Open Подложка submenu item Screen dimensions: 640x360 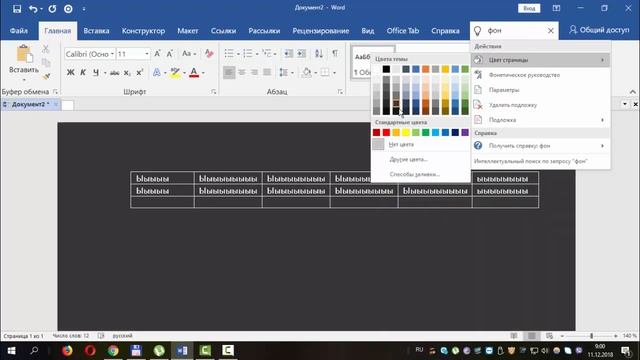[540, 120]
